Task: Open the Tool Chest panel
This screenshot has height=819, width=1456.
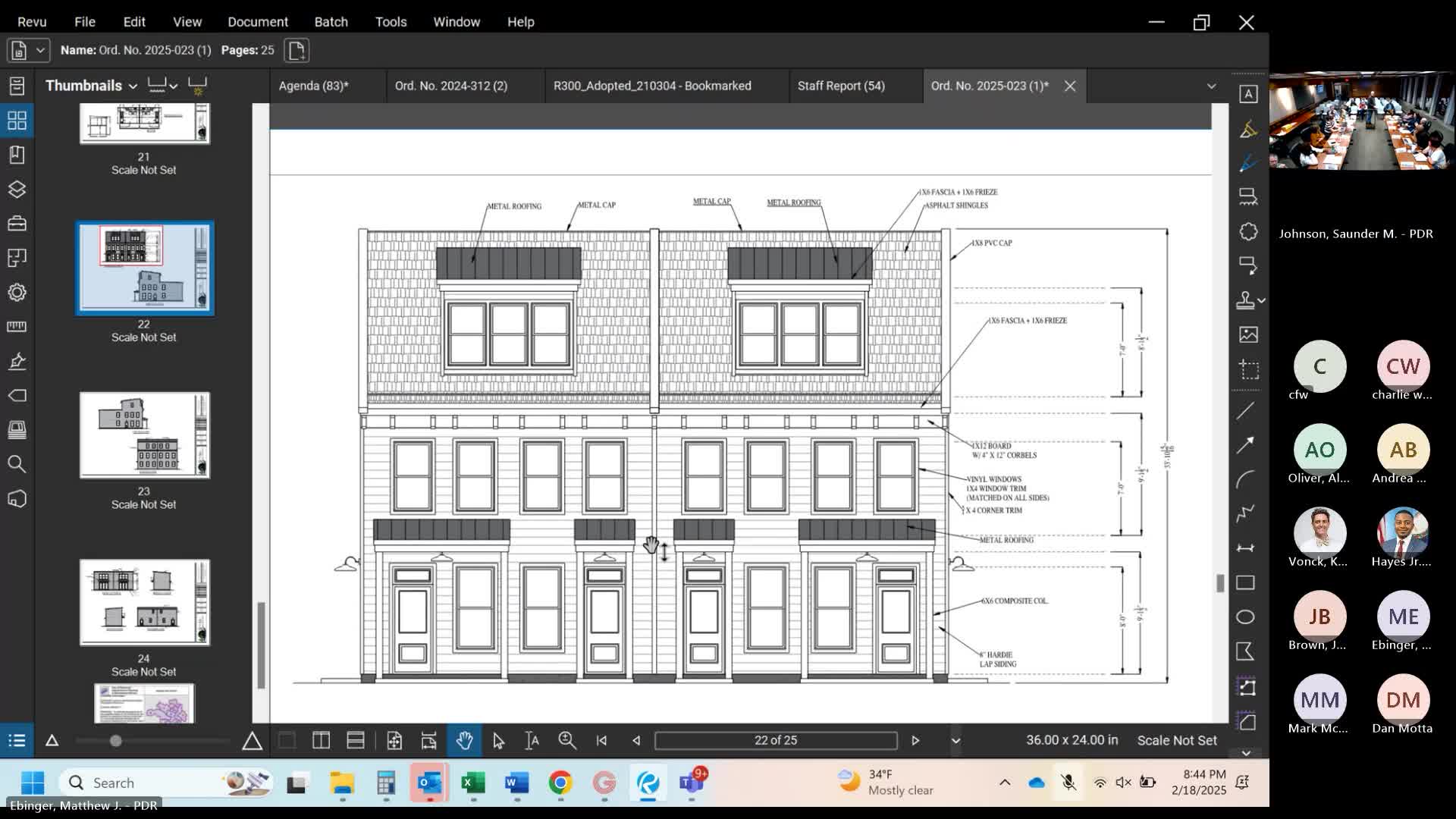Action: [17, 223]
